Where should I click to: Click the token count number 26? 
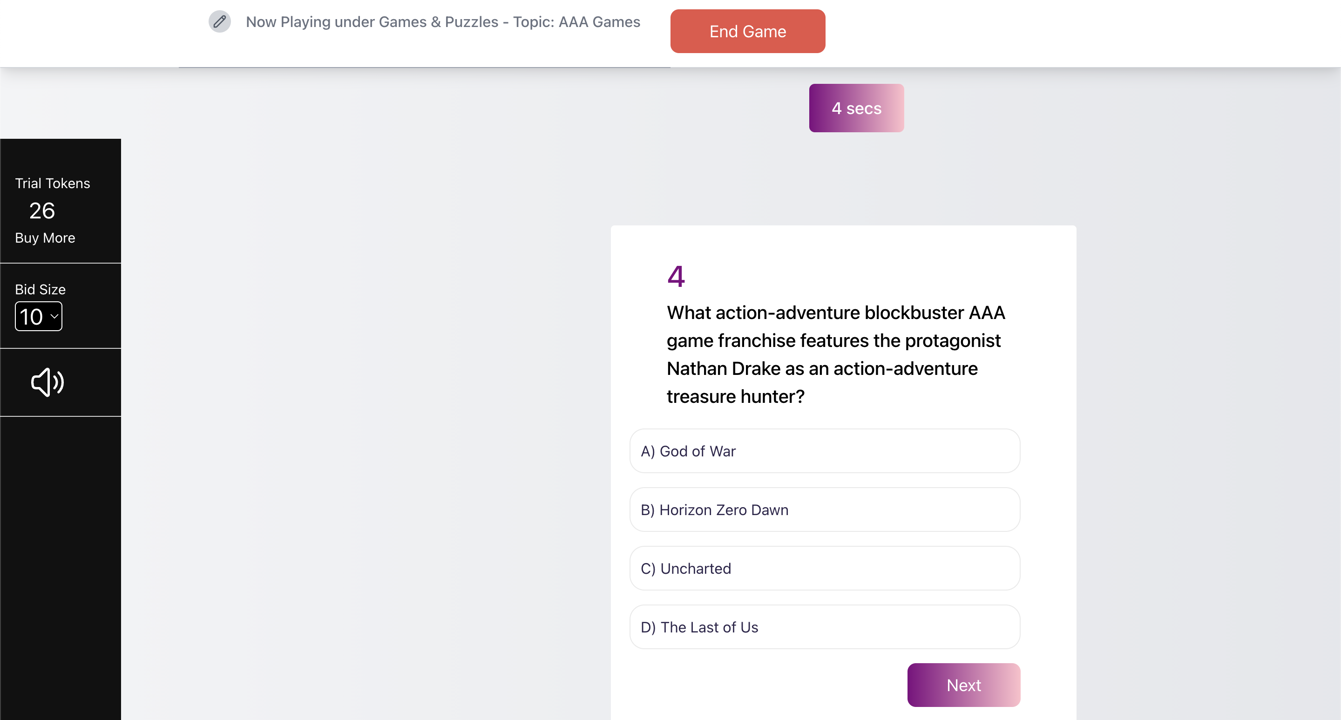(x=42, y=211)
